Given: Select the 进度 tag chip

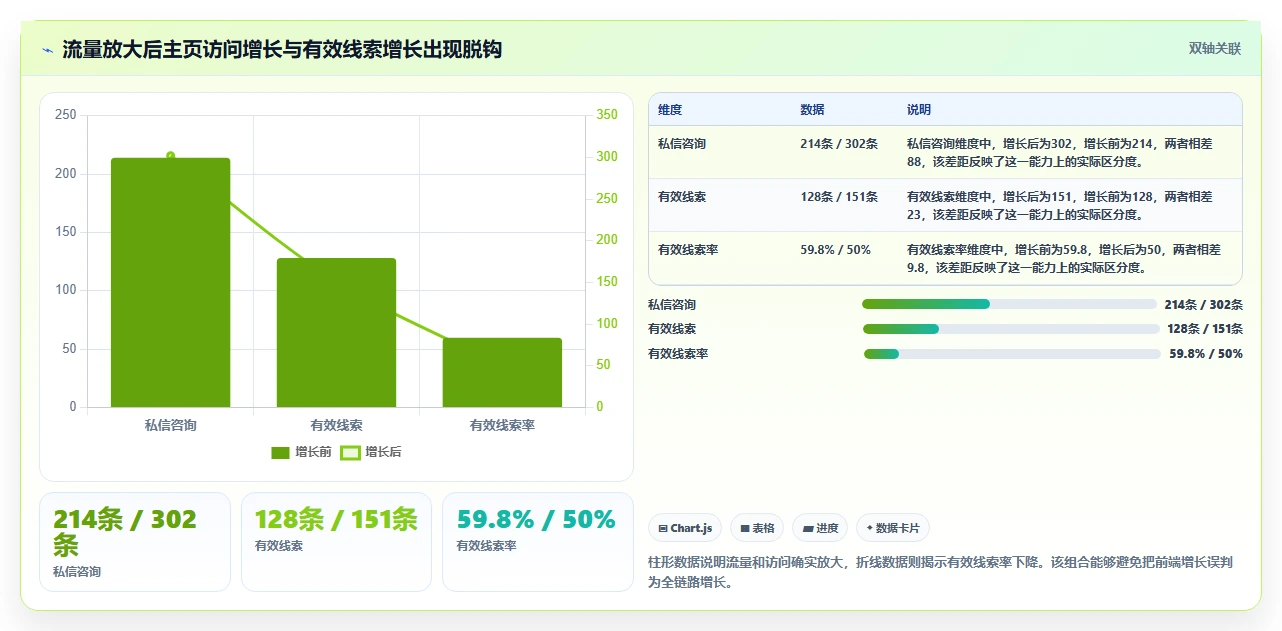Looking at the screenshot, I should click(x=820, y=528).
